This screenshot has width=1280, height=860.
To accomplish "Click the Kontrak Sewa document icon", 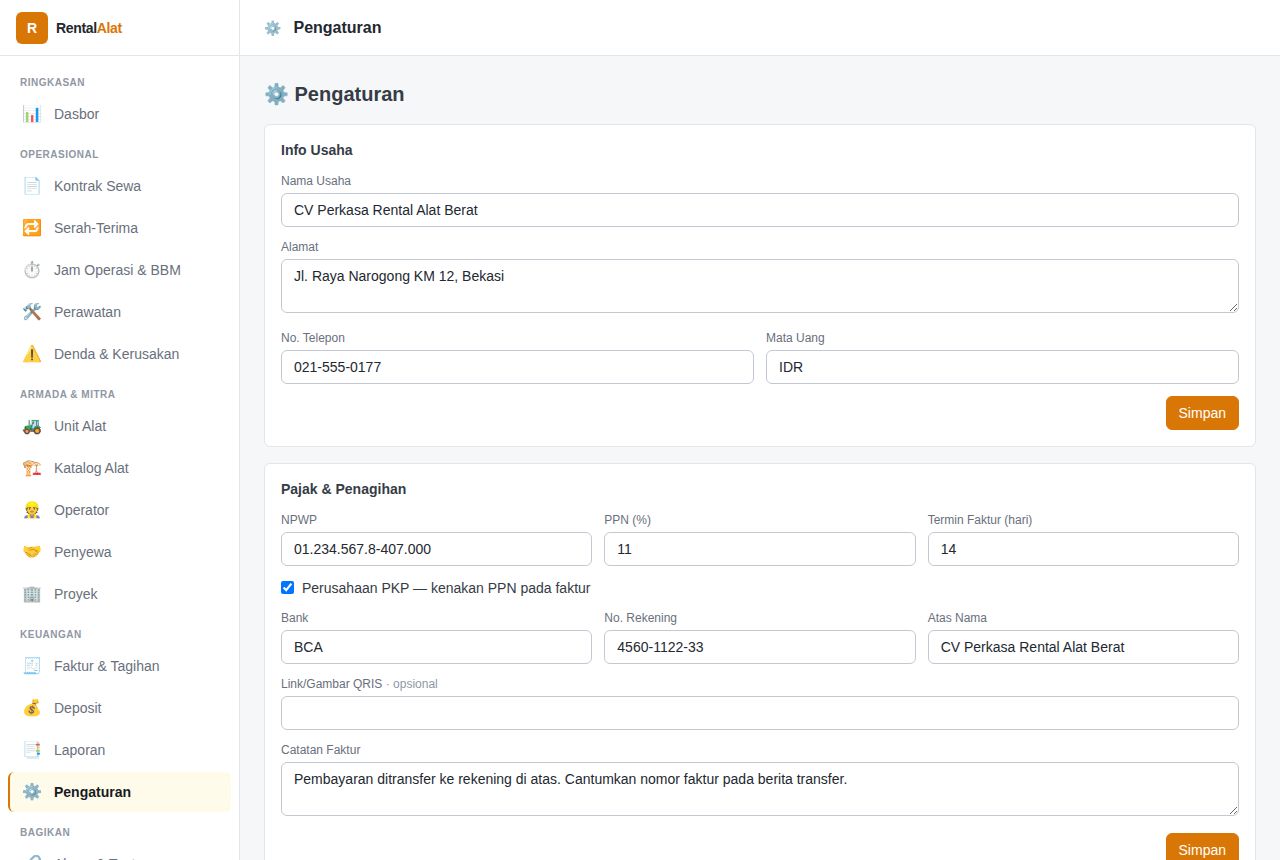I will pyautogui.click(x=32, y=186).
